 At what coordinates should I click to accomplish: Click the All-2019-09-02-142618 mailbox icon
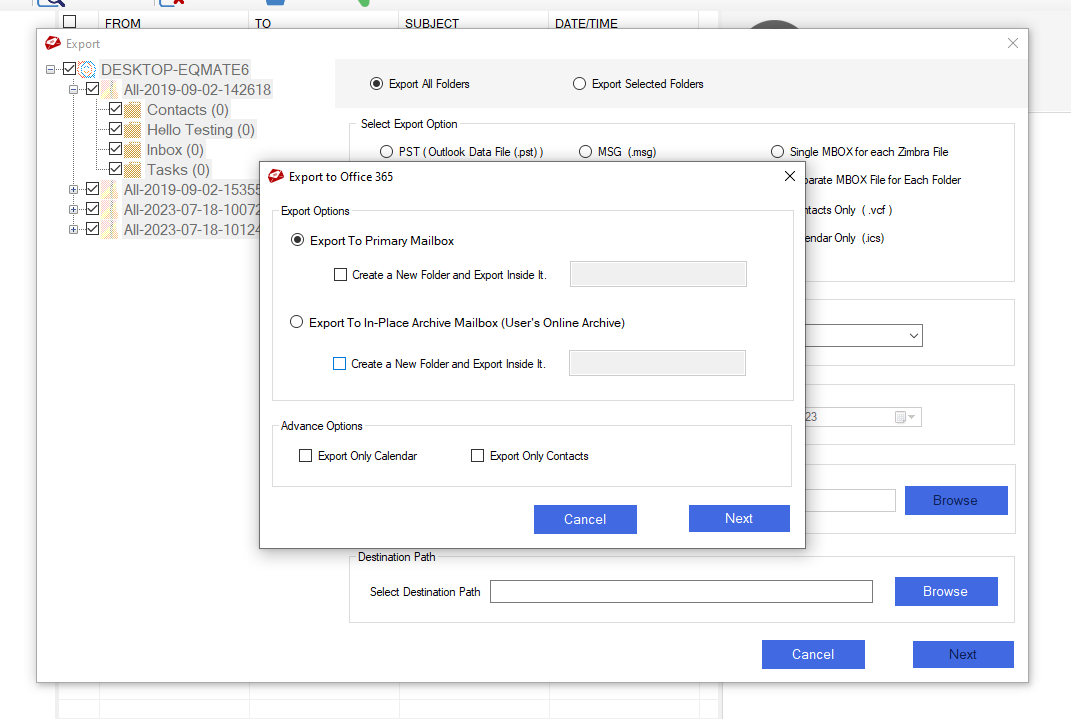pyautogui.click(x=110, y=89)
